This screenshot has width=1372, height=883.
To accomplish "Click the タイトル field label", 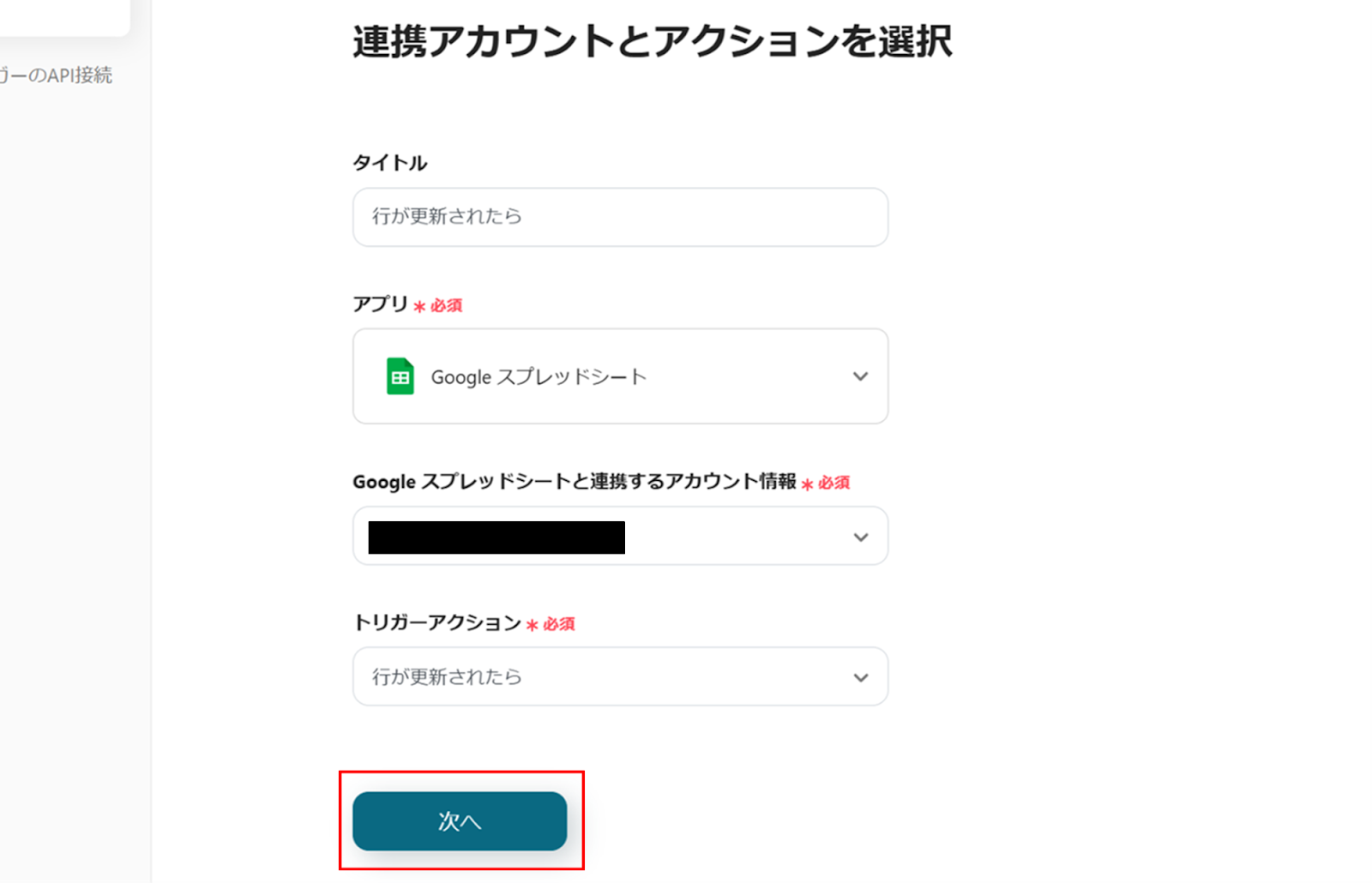I will (x=390, y=163).
